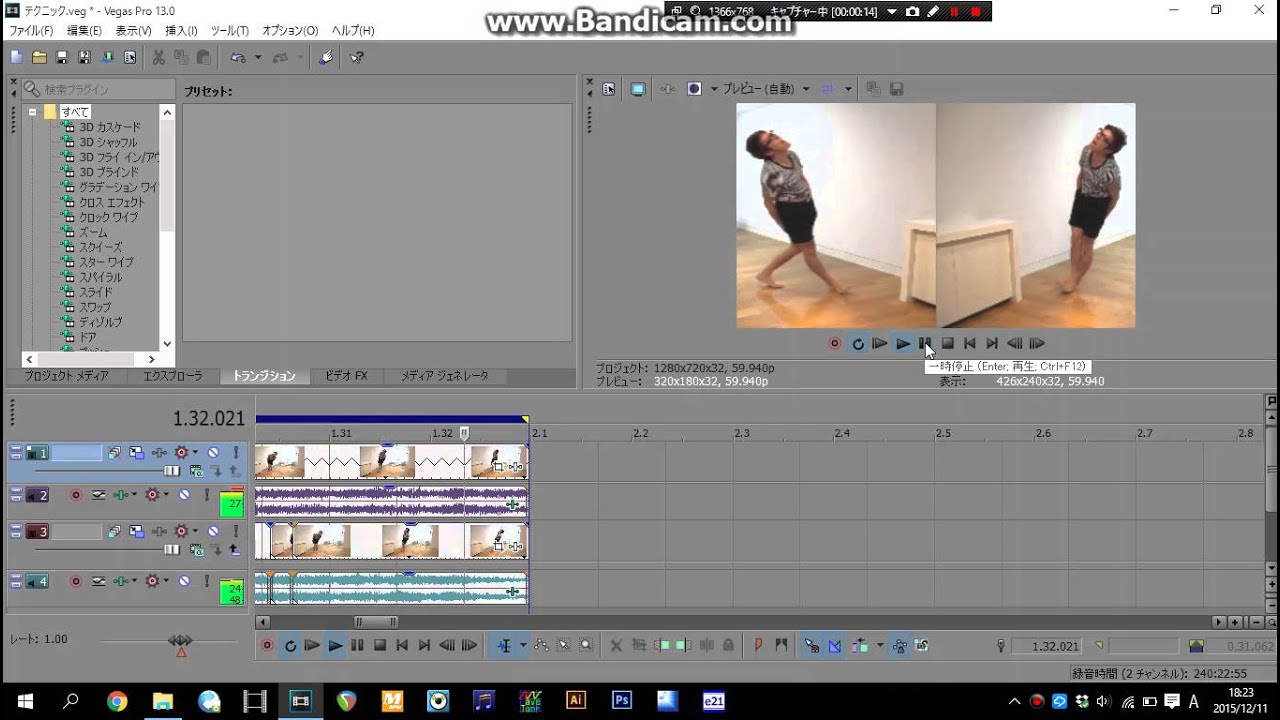Switch to プロジェクト メディア tab
Viewport: 1280px width, 720px height.
tap(66, 376)
